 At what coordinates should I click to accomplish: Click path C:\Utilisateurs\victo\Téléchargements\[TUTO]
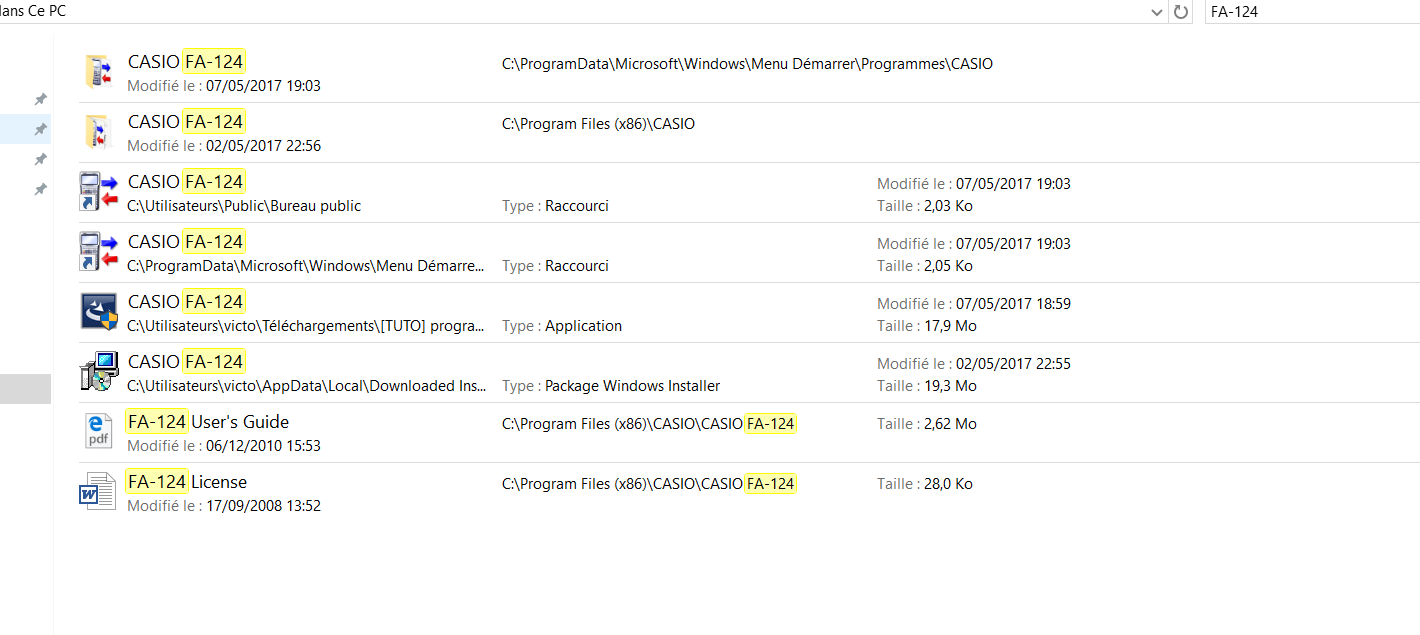307,326
